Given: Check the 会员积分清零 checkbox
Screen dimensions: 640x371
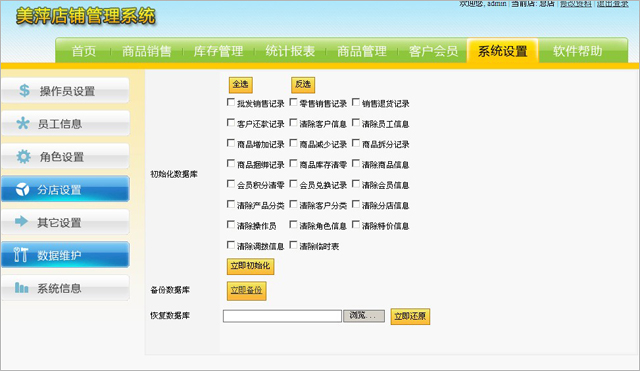Looking at the screenshot, I should click(x=231, y=184).
